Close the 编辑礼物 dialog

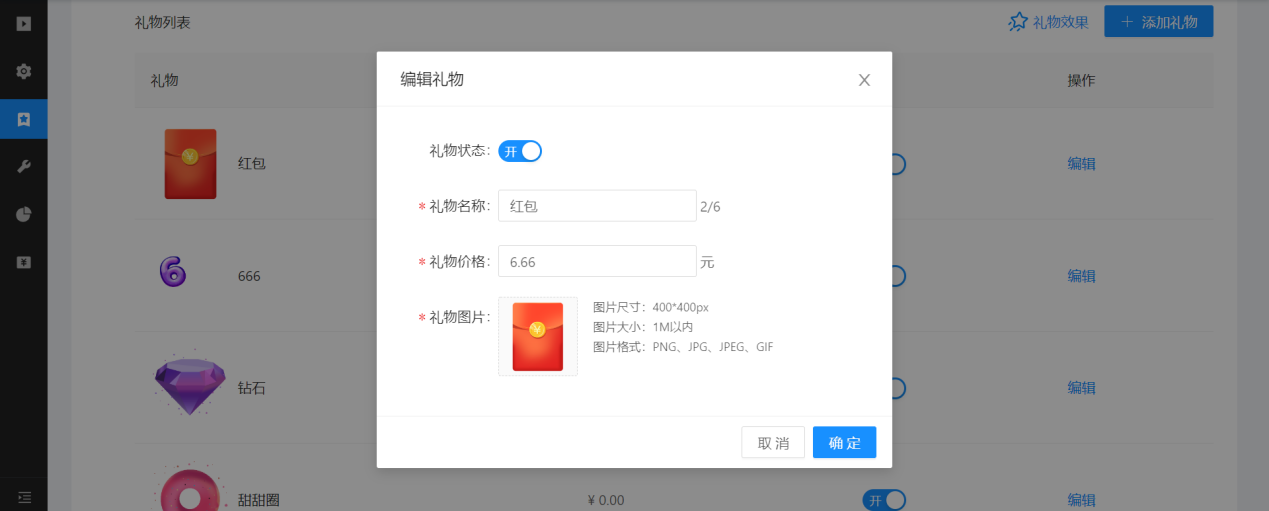pos(864,80)
